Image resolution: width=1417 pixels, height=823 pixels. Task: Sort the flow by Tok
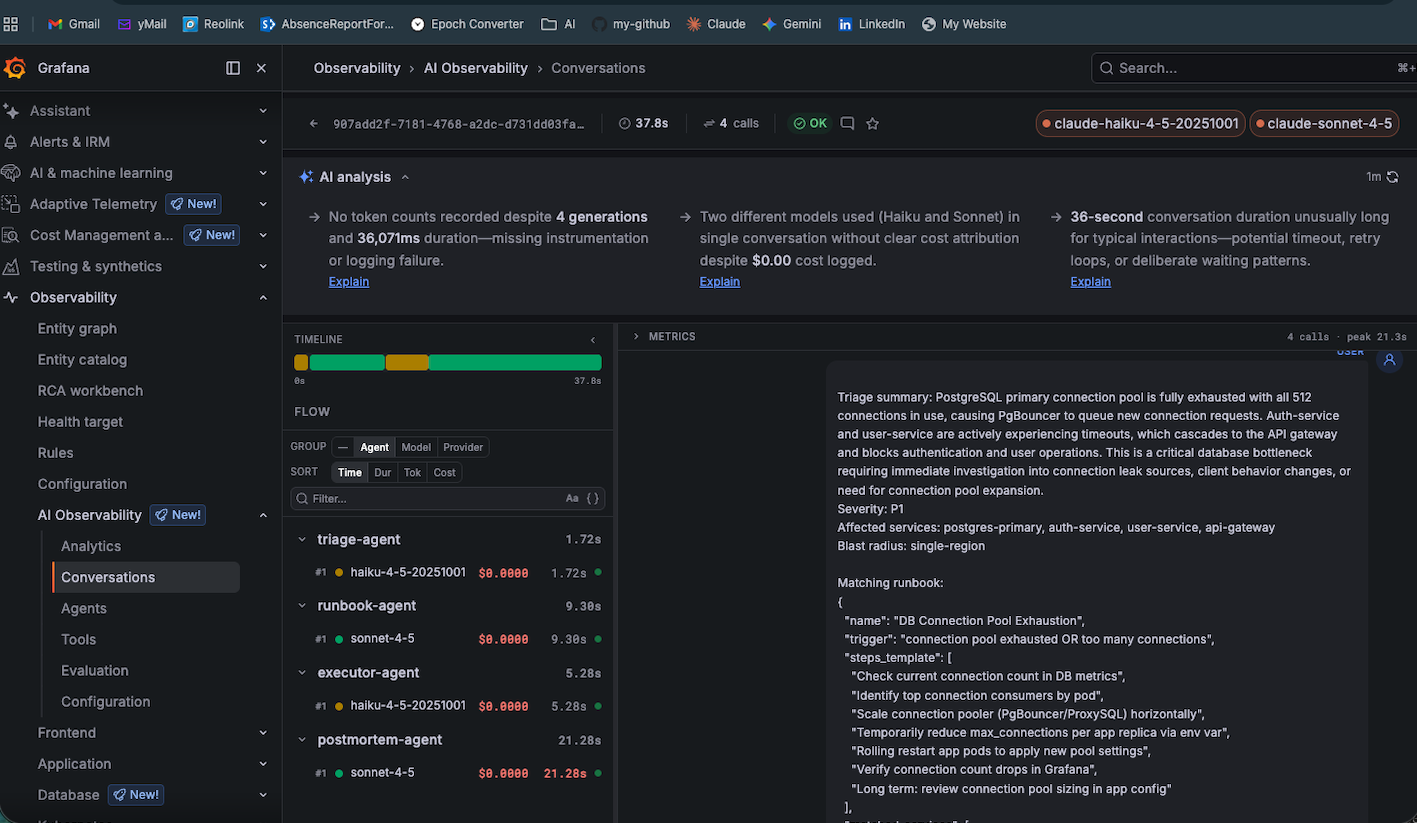point(412,472)
